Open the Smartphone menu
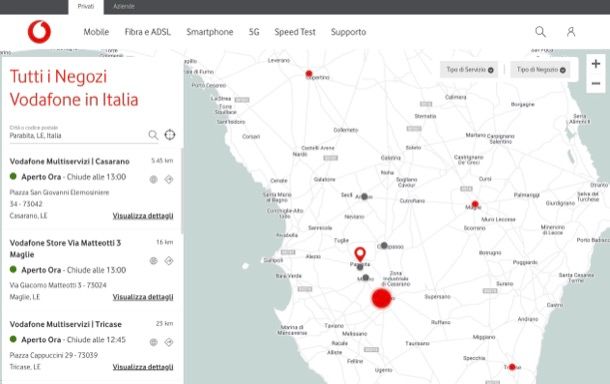This screenshot has height=384, width=610. (210, 32)
